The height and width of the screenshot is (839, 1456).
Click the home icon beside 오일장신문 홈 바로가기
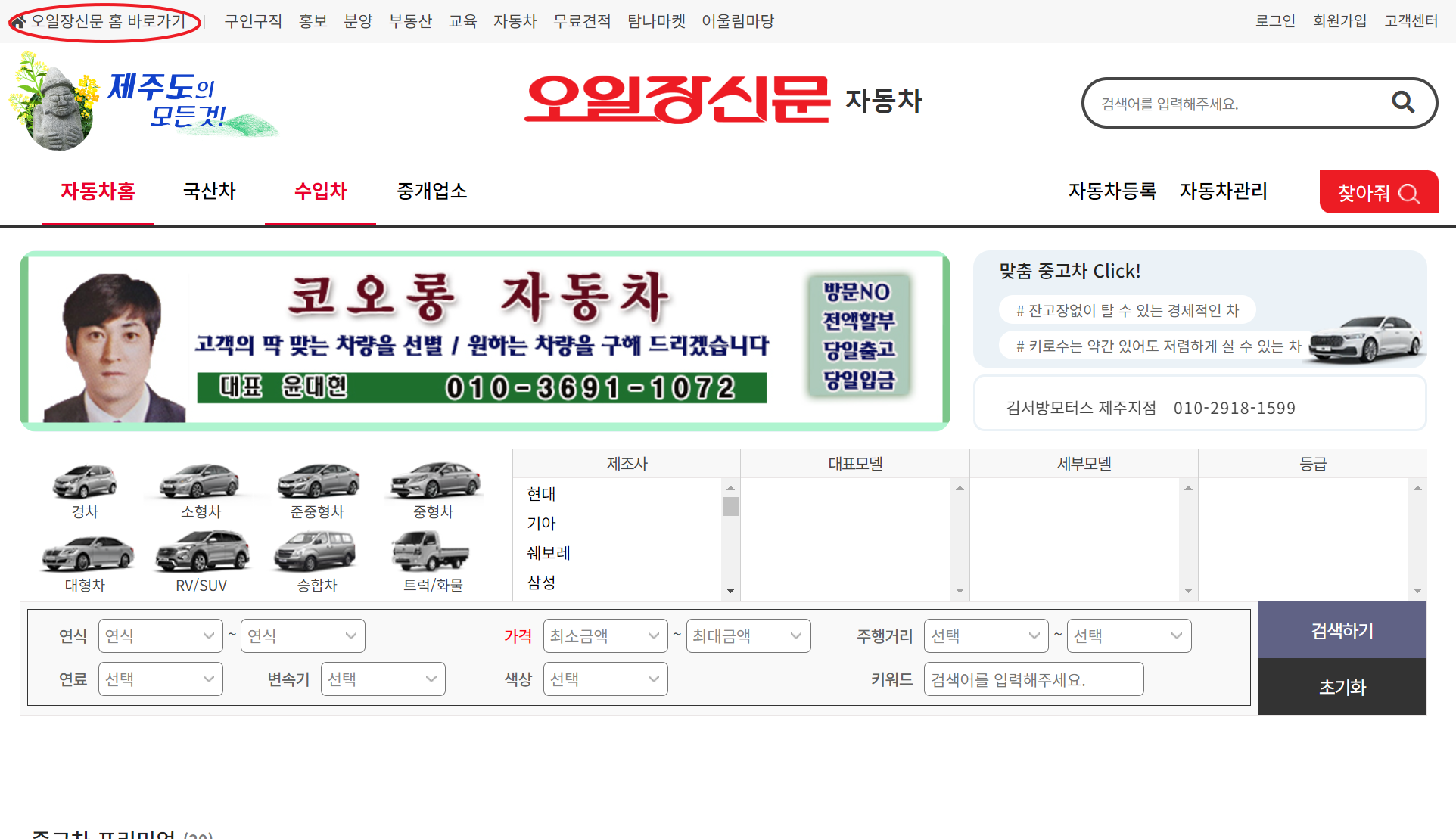point(18,22)
